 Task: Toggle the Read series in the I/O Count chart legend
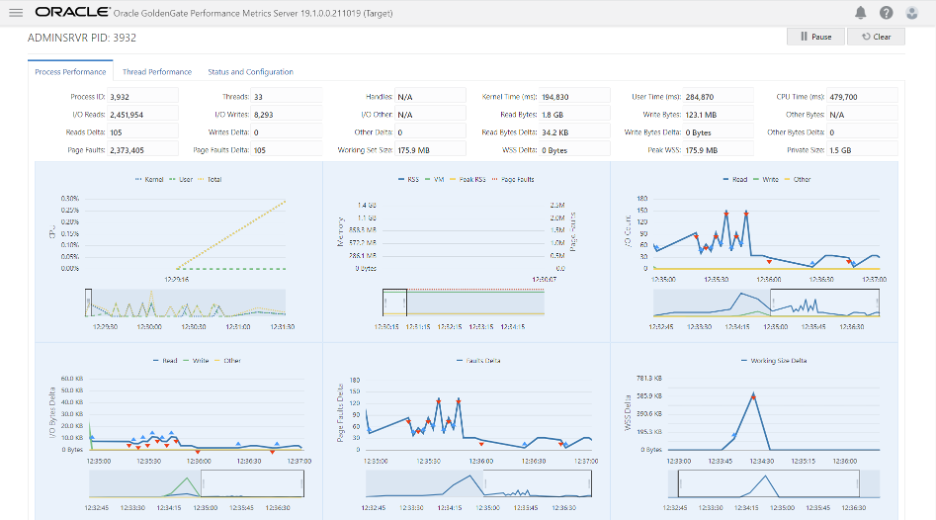click(735, 179)
